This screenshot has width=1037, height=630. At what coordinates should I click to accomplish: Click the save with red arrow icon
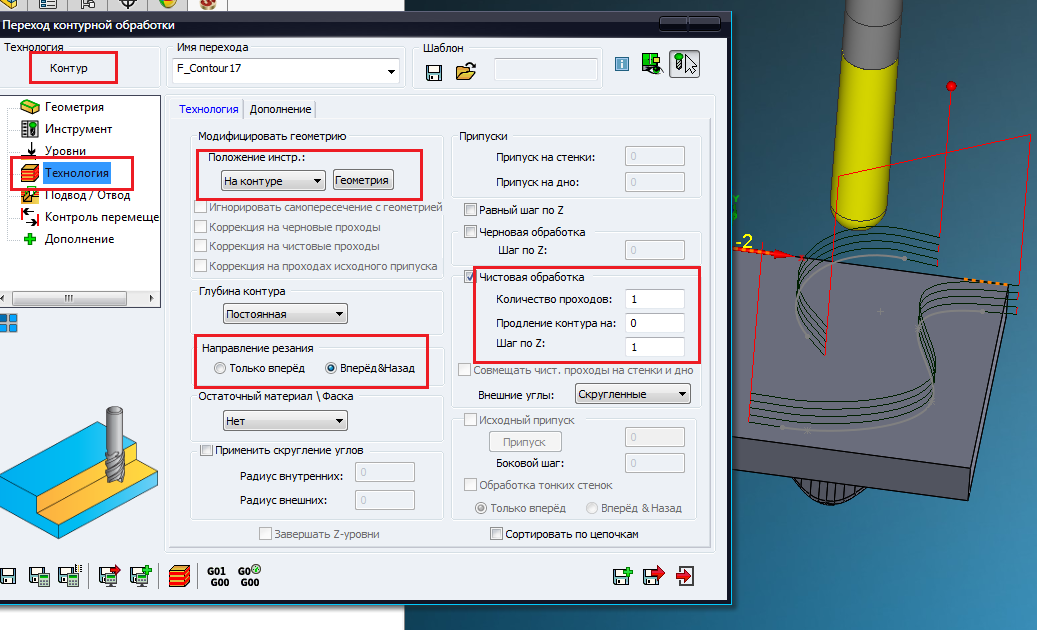pos(653,576)
